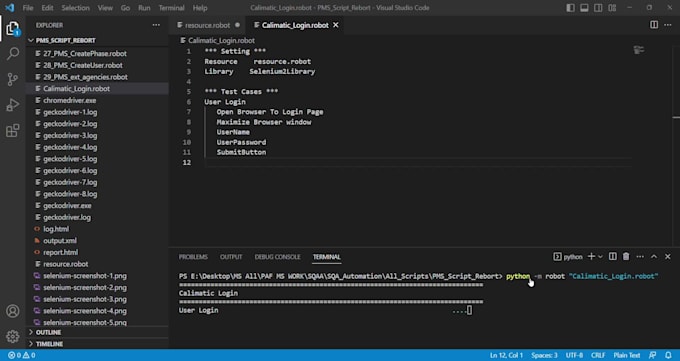Image resolution: width=680 pixels, height=361 pixels.
Task: Maximize the panel with chevron up
Action: [654, 256]
